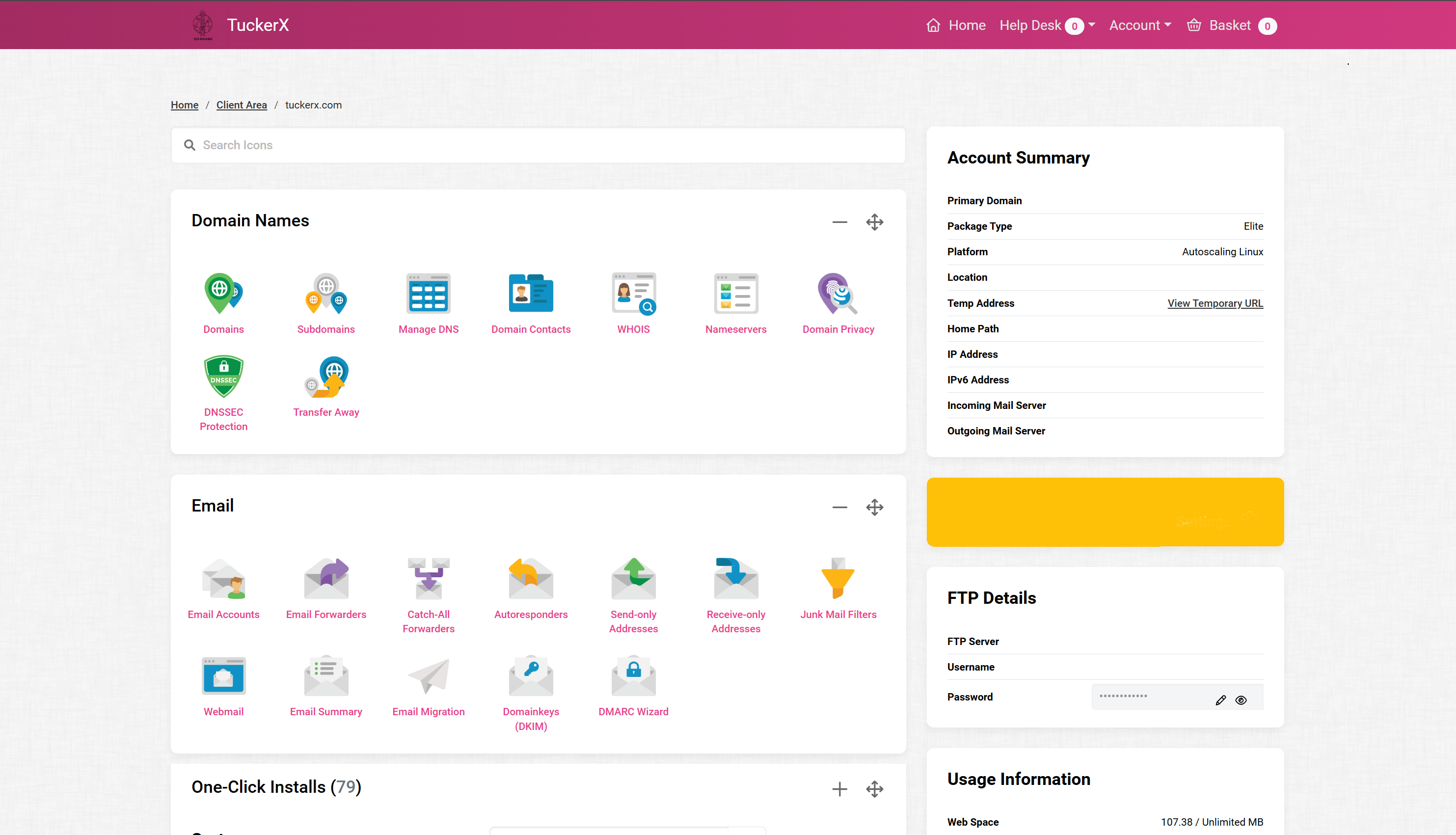Screen dimensions: 1456x835
Task: Click move handle for One-Click Installs
Action: (874, 789)
